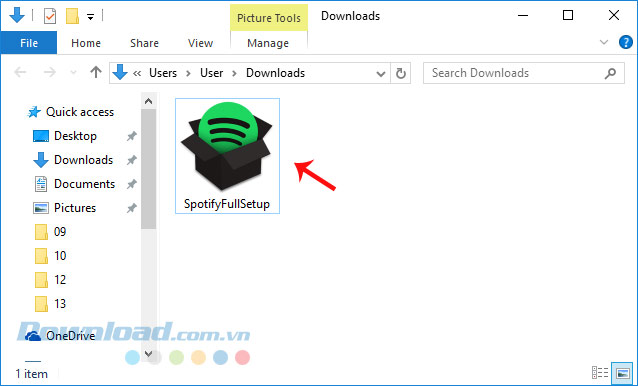The width and height of the screenshot is (638, 386).
Task: Click the New Folder icon in title bar
Action: 72,17
